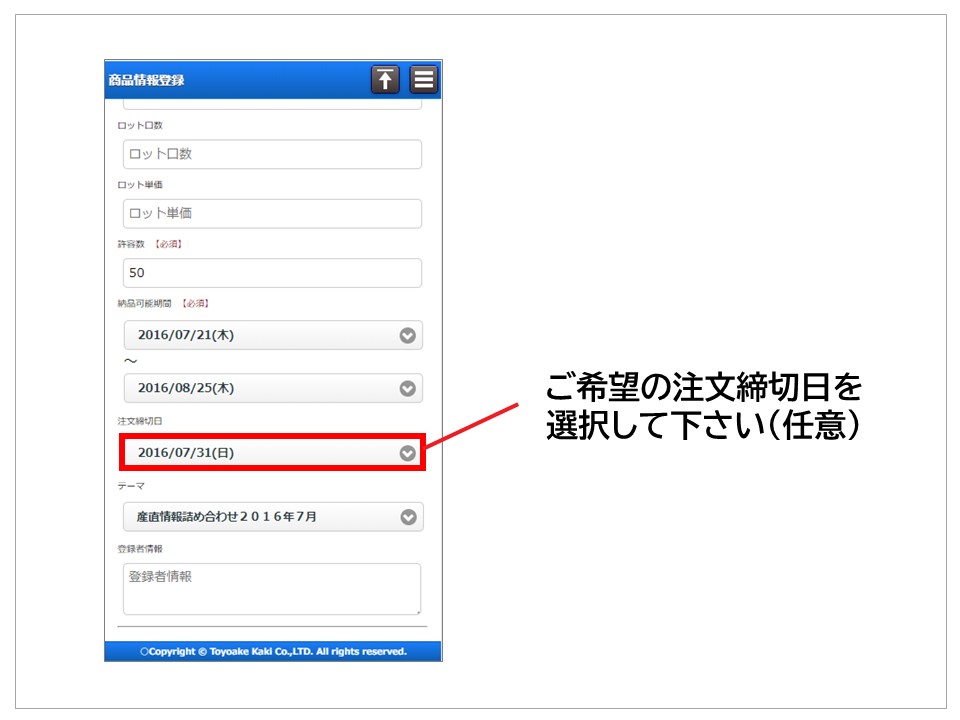Screen dimensions: 960x720
Task: Click the resize handle of 登録者情報 textarea
Action: pyautogui.click(x=417, y=610)
